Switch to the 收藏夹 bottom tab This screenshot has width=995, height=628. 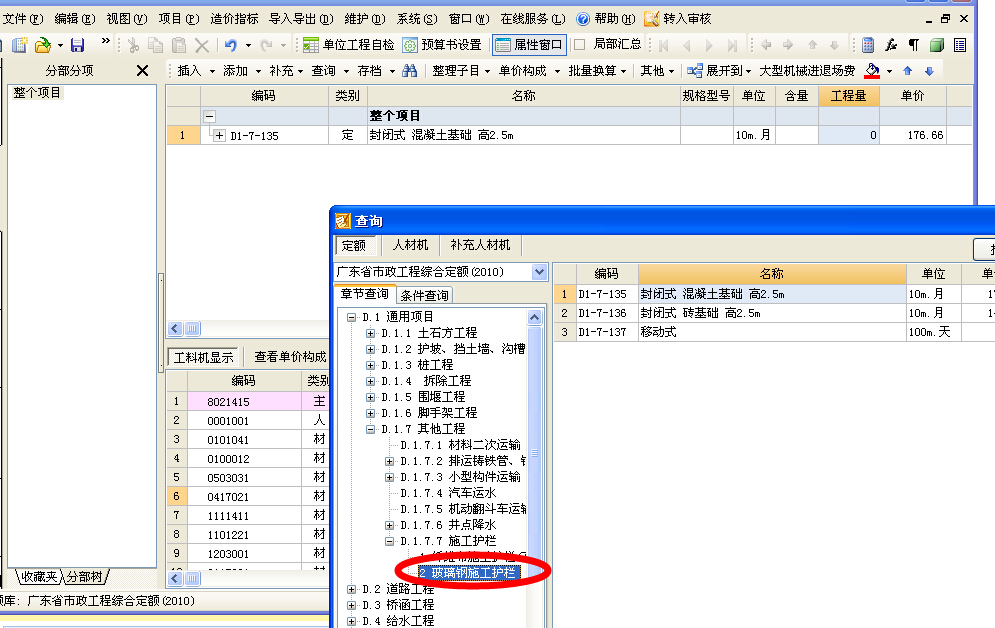click(39, 577)
